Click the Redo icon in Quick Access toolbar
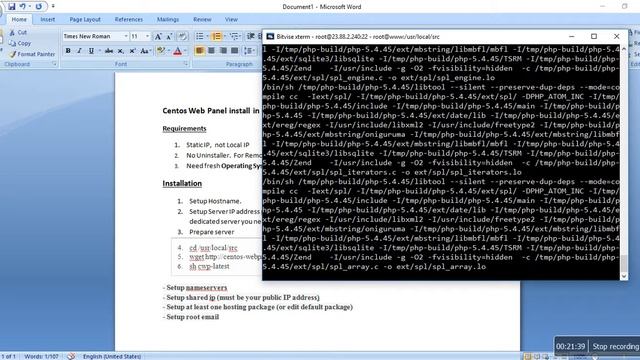Viewport: 640px width, 360px height. pyautogui.click(x=39, y=7)
